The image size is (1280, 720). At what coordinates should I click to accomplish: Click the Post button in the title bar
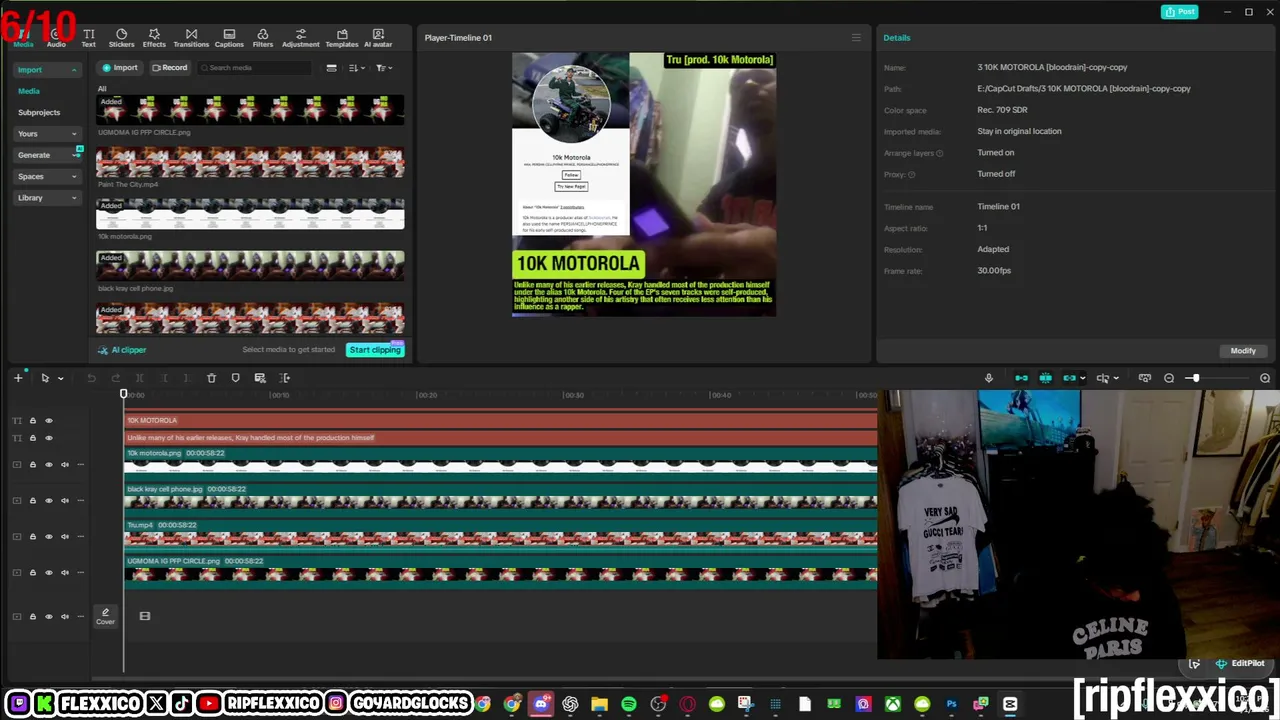pyautogui.click(x=1180, y=12)
